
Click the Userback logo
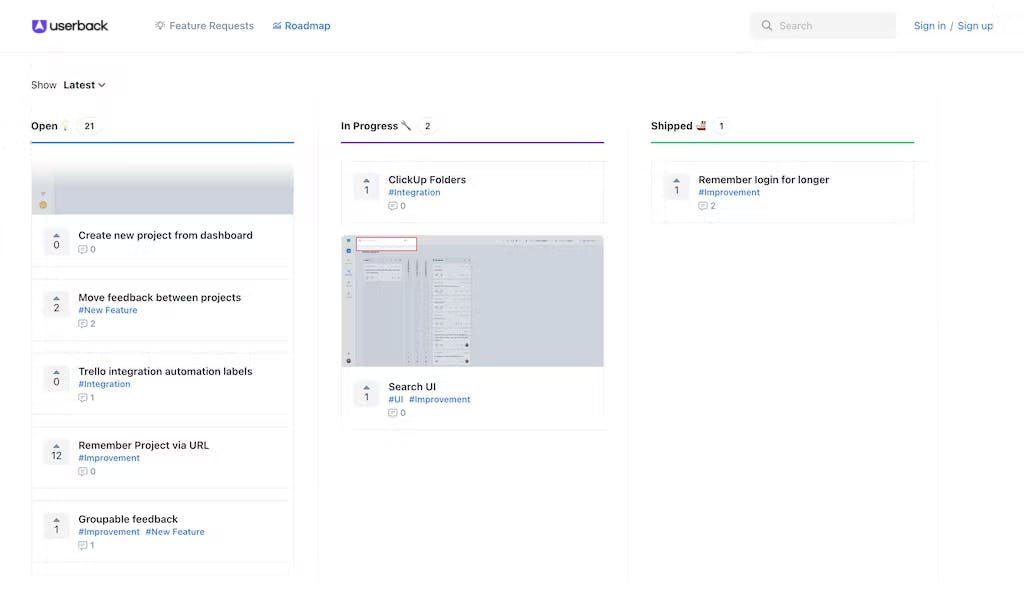70,26
